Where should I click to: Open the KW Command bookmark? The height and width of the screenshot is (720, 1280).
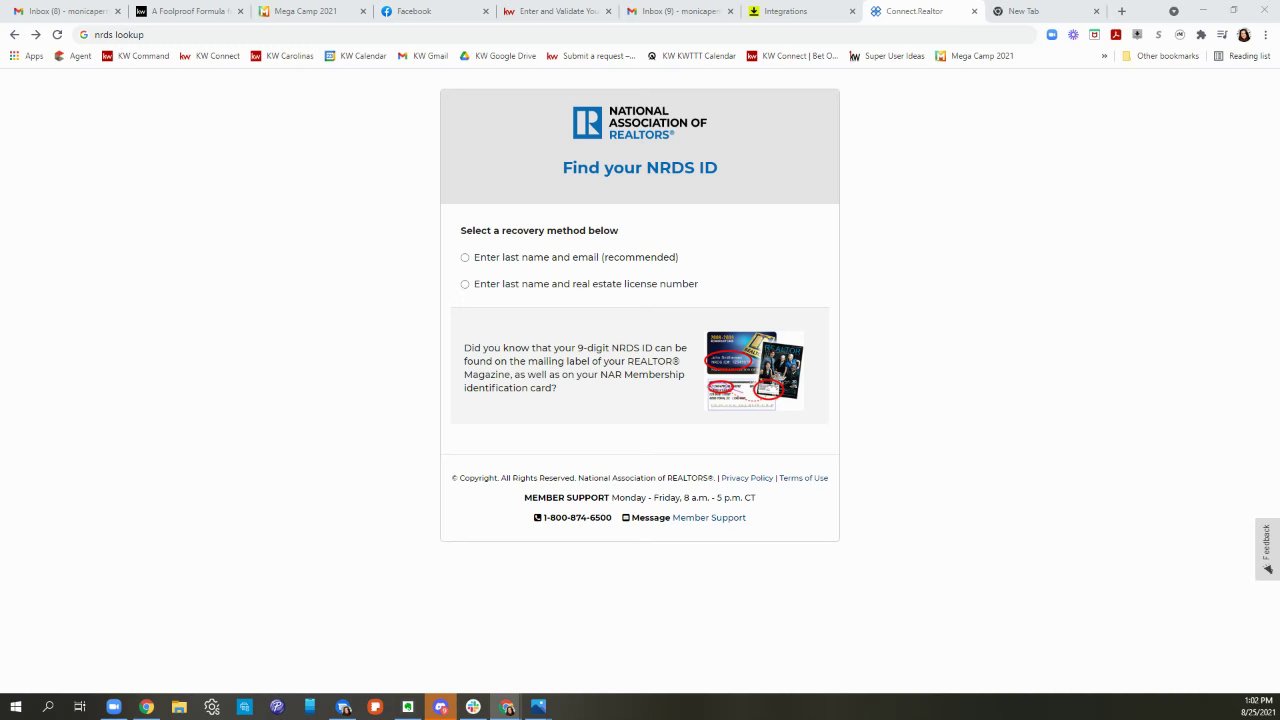[136, 56]
